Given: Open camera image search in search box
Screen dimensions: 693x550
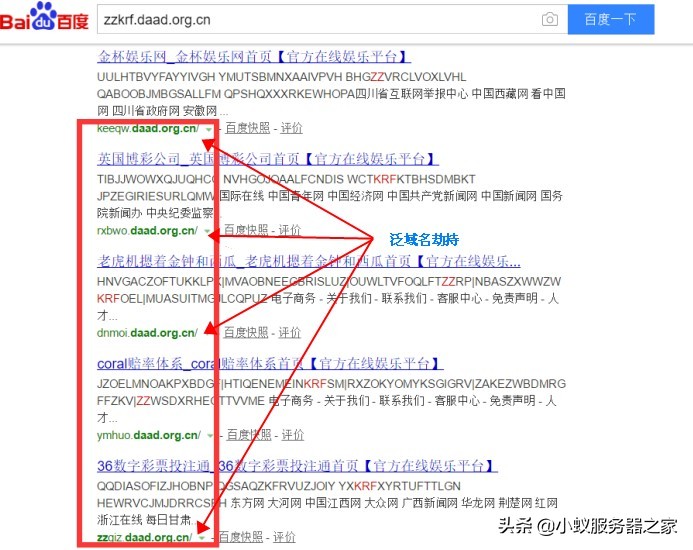Looking at the screenshot, I should point(549,19).
